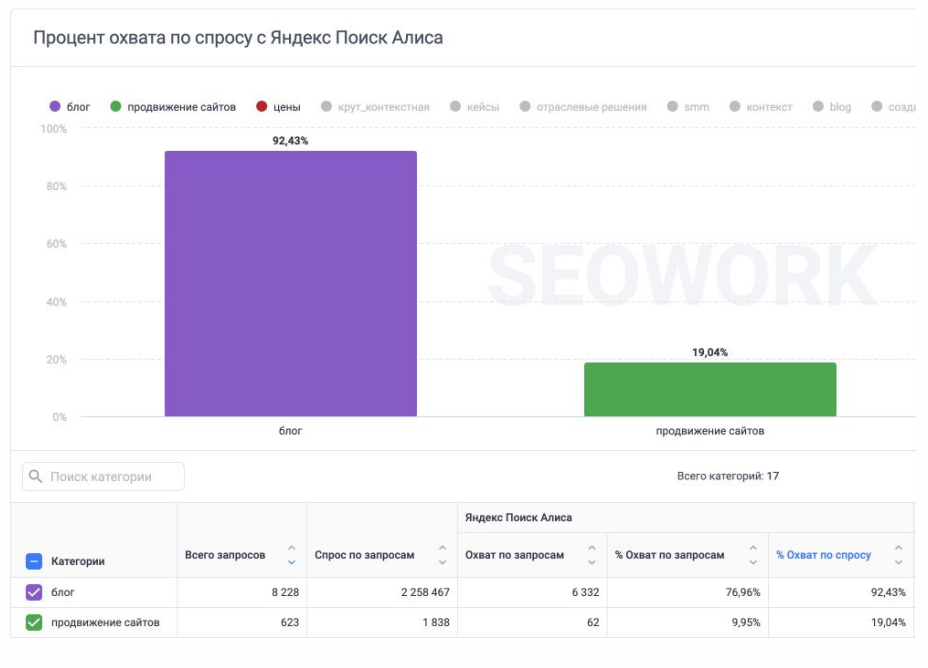Sort by % Охват по спросу arrows
928x668 pixels.
click(x=898, y=555)
